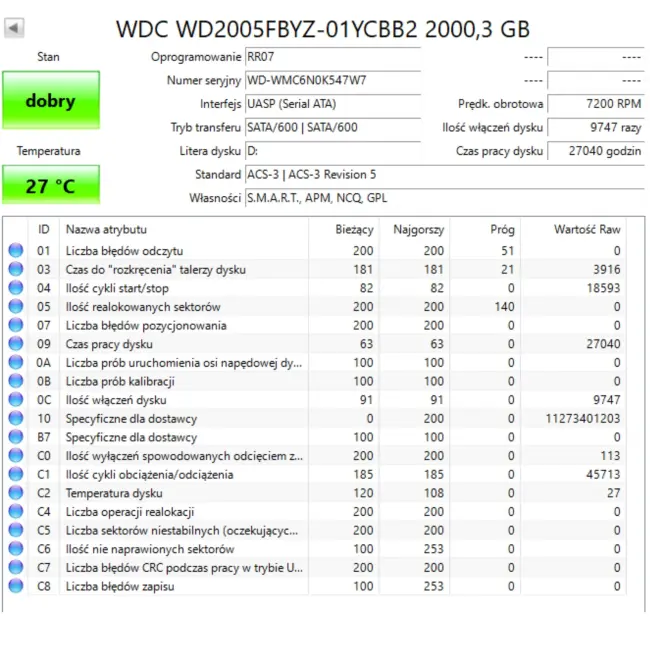This screenshot has height=650, width=650.
Task: Click the status orb for attribute C6
Action: 16,549
